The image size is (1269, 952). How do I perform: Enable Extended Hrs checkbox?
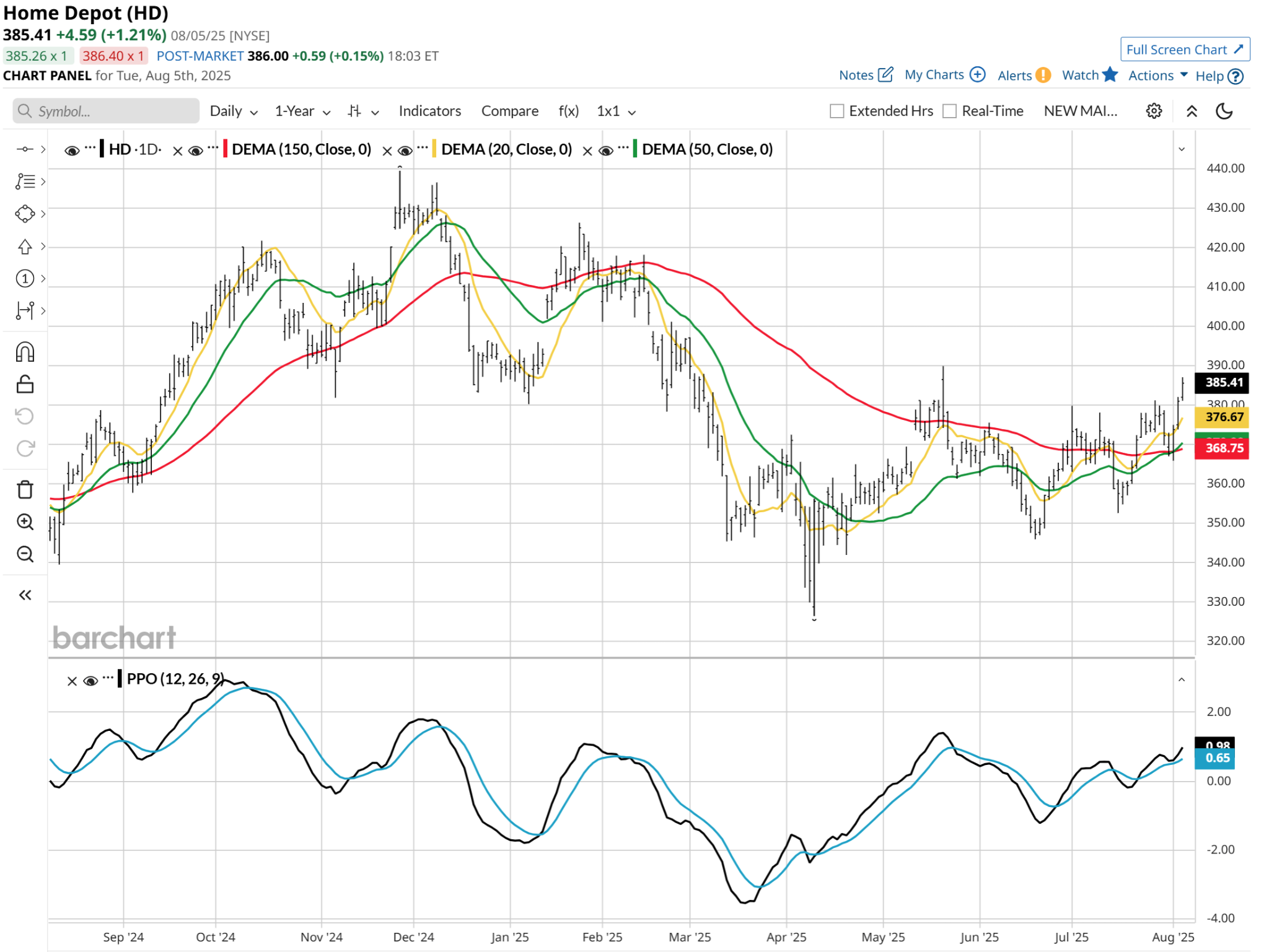pyautogui.click(x=836, y=111)
